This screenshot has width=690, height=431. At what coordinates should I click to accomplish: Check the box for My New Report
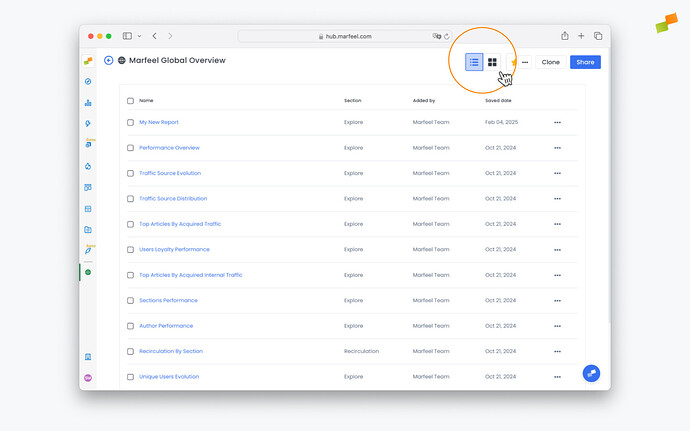tap(130, 122)
